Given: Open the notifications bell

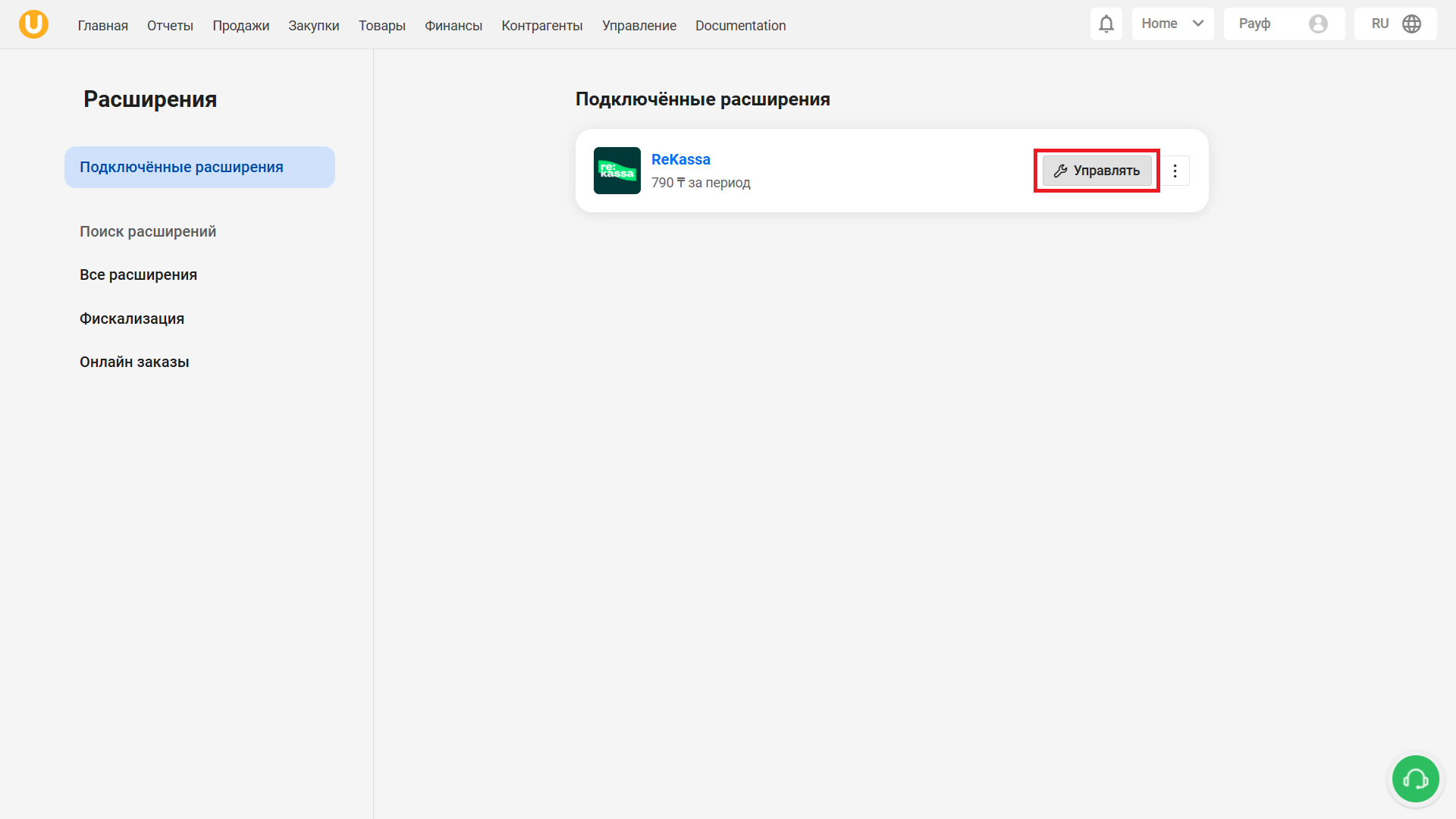Looking at the screenshot, I should point(1106,24).
